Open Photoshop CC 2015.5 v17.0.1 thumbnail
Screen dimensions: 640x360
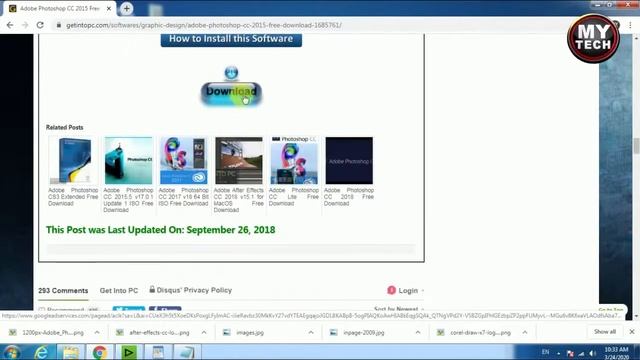coord(129,160)
